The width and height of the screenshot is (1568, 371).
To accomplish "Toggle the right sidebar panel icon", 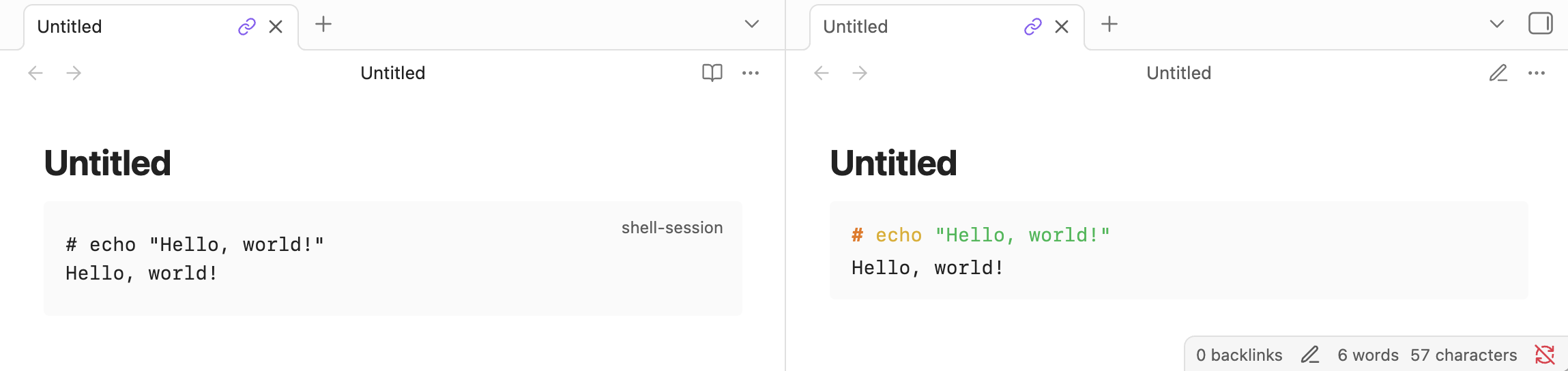I will [x=1540, y=24].
